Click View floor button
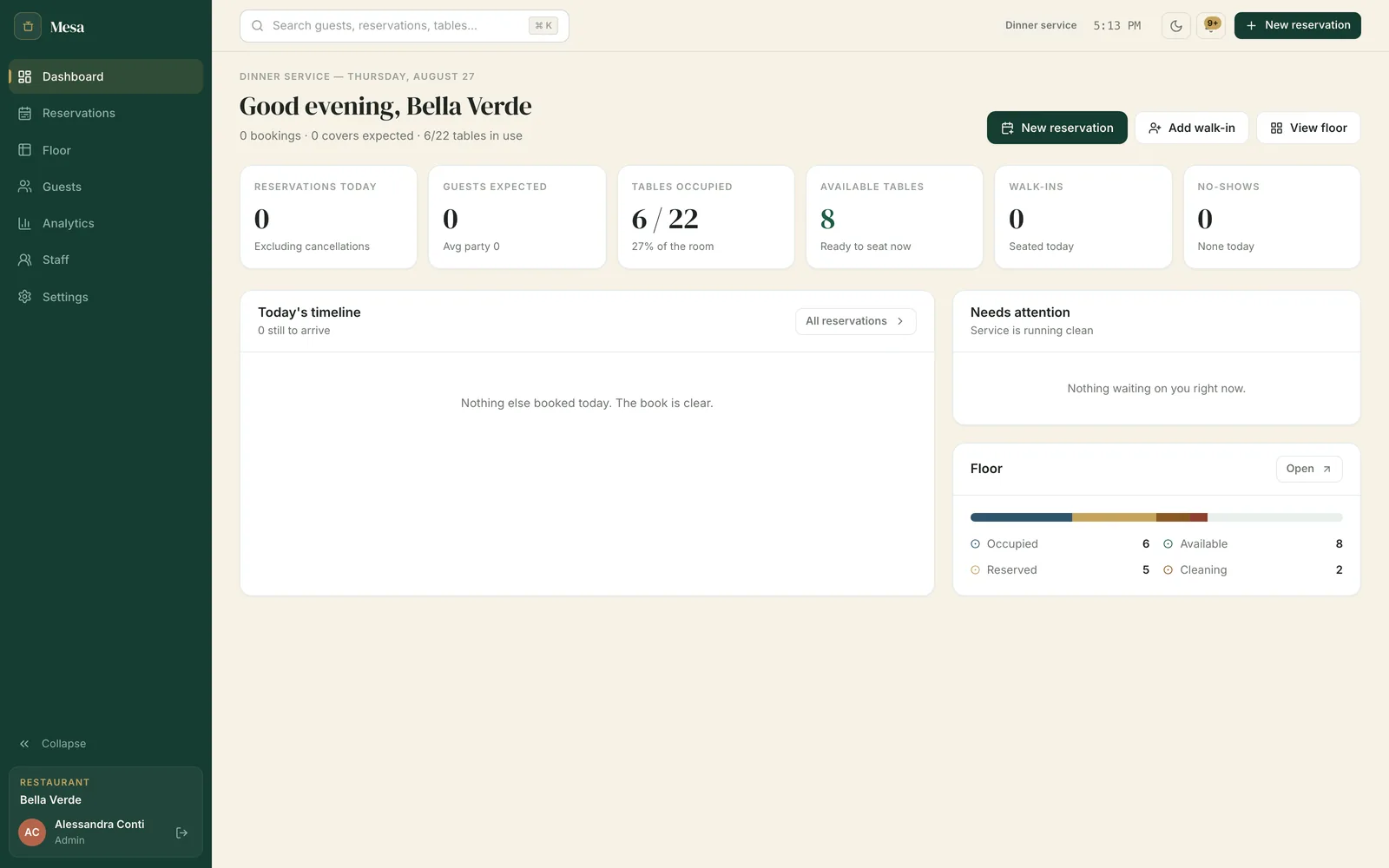 [x=1308, y=128]
